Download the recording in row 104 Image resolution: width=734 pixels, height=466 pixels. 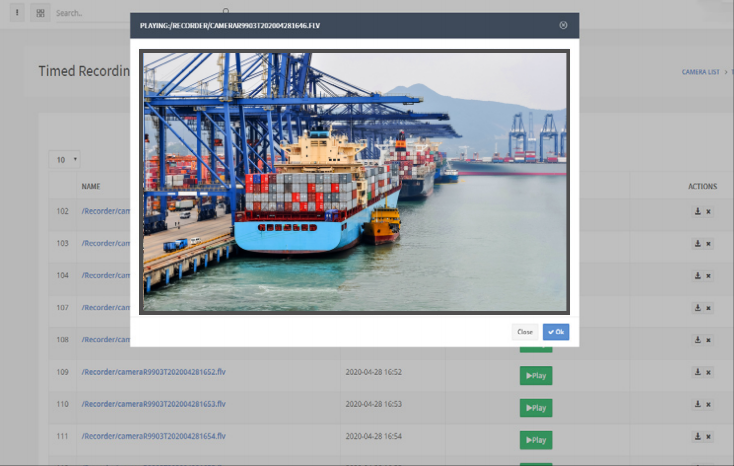click(697, 276)
